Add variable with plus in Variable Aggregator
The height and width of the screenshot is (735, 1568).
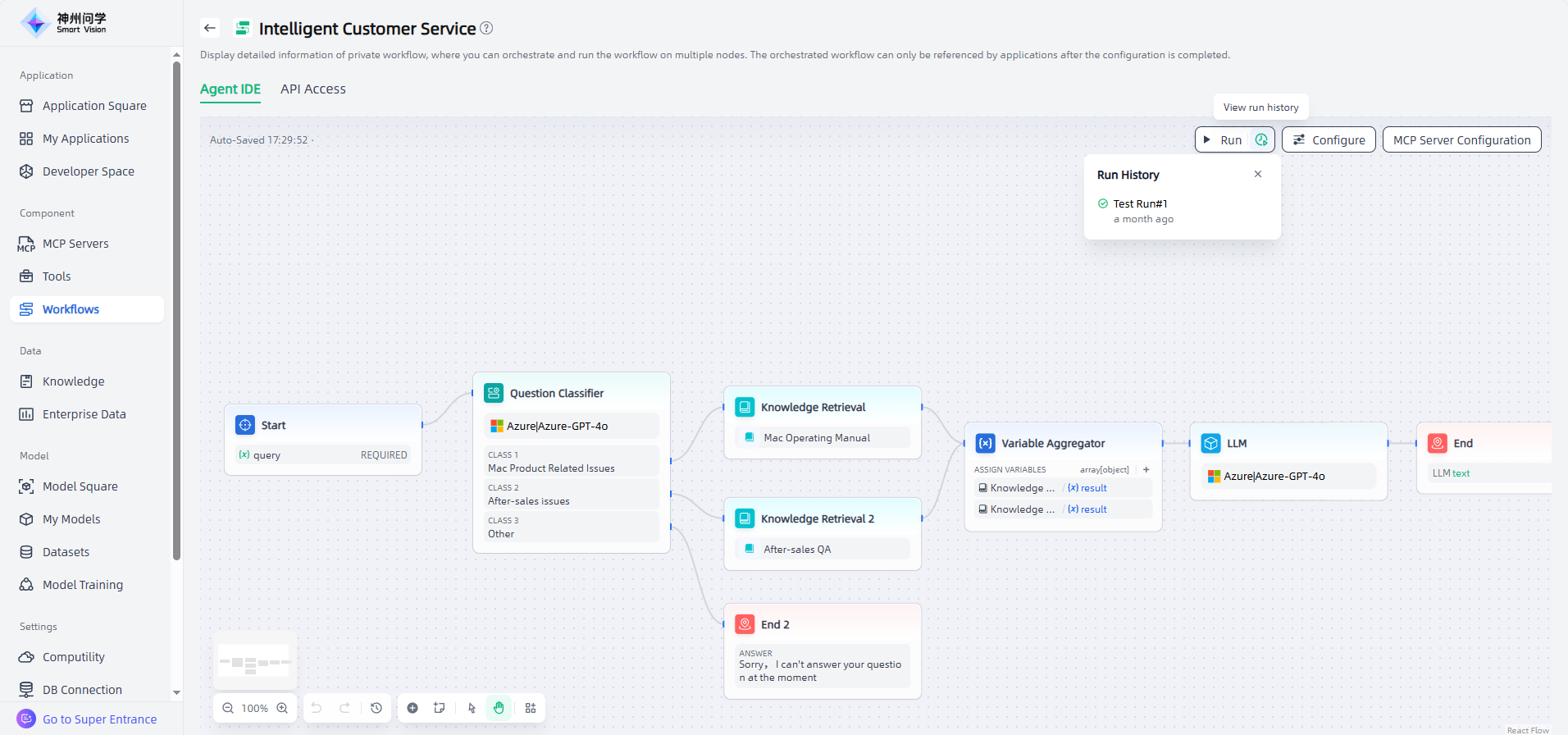(x=1146, y=469)
